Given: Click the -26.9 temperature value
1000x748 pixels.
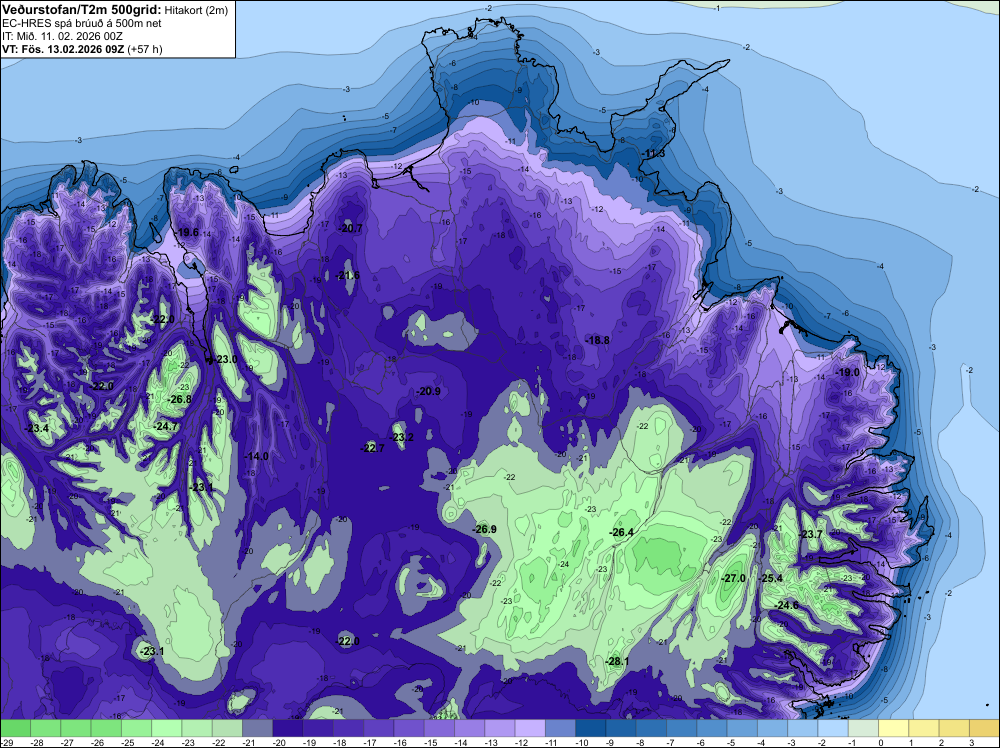Looking at the screenshot, I should pos(485,529).
